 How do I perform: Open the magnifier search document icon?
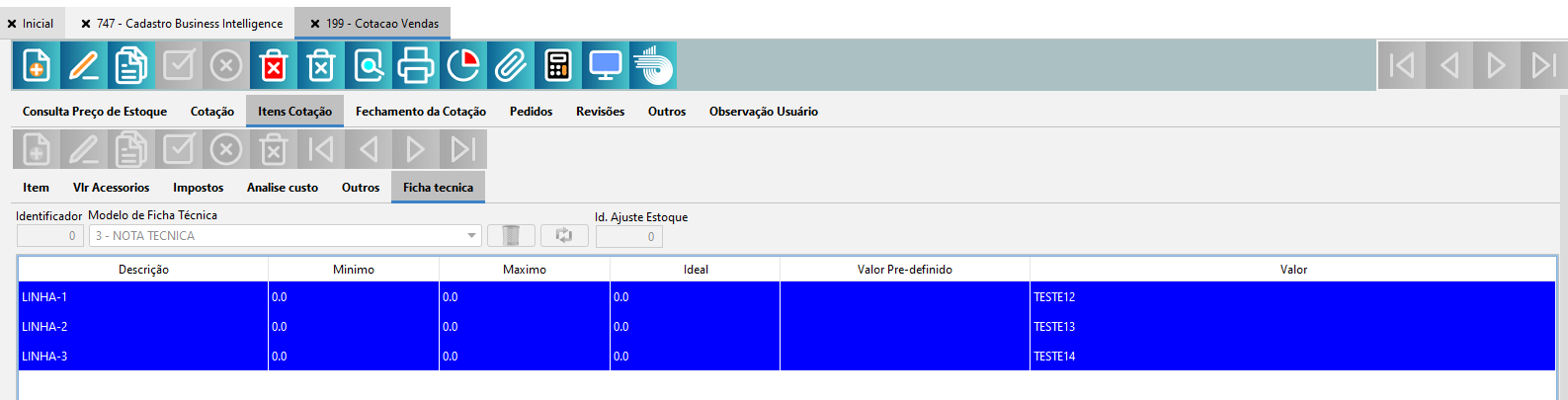(x=369, y=66)
